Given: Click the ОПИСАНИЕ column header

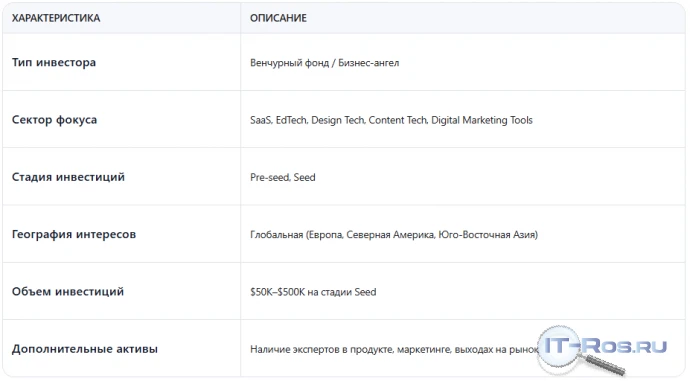Looking at the screenshot, I should pyautogui.click(x=278, y=18).
